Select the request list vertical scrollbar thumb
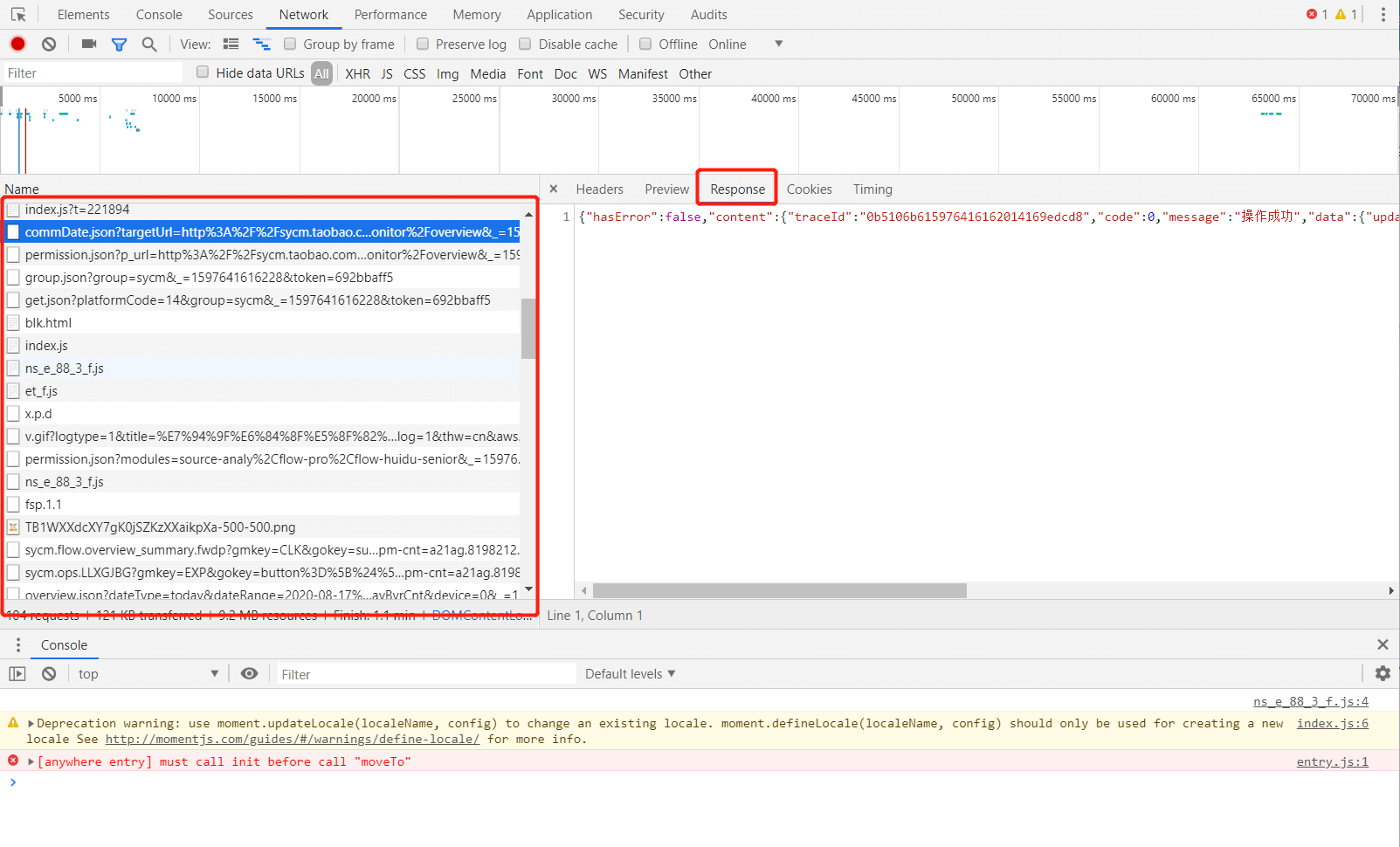1400x847 pixels. click(528, 328)
